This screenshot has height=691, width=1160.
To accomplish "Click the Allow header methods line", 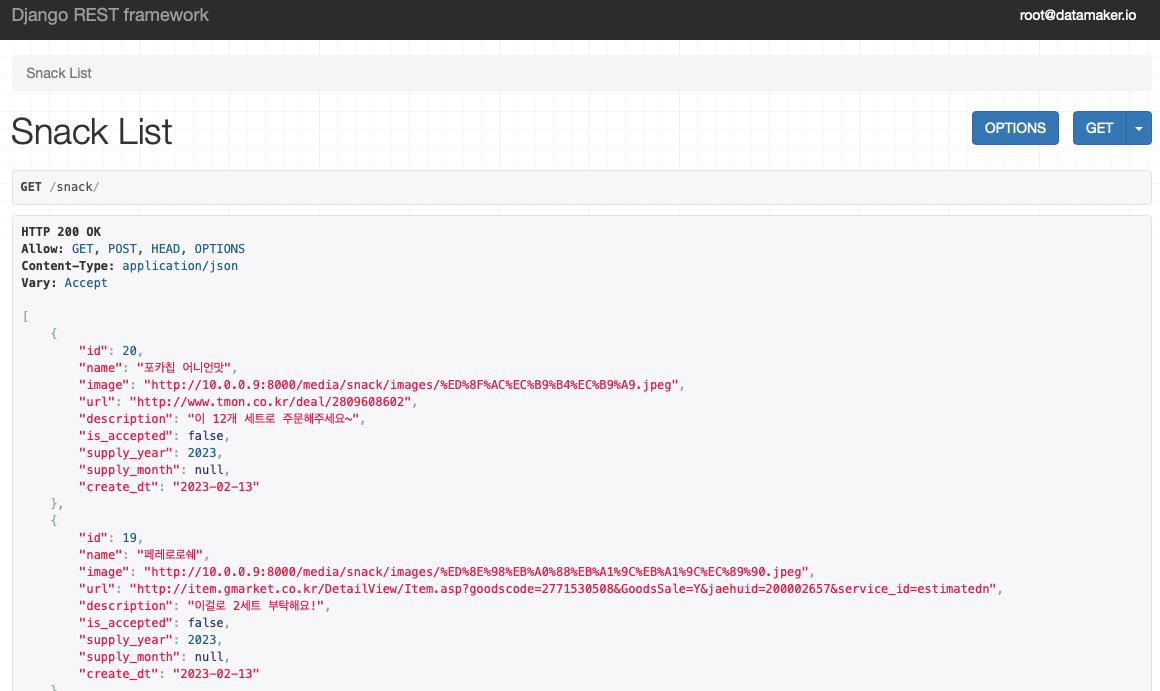I will coord(133,249).
